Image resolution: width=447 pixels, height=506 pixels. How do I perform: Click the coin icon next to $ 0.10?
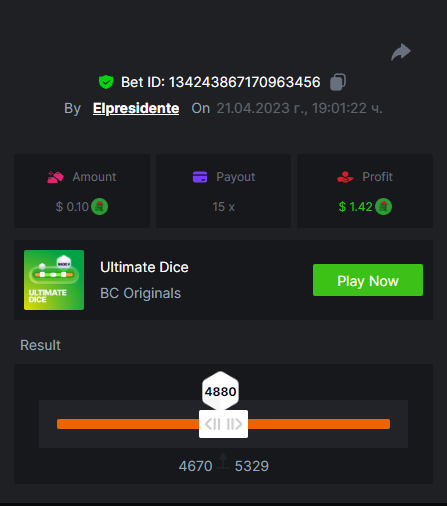(100, 207)
